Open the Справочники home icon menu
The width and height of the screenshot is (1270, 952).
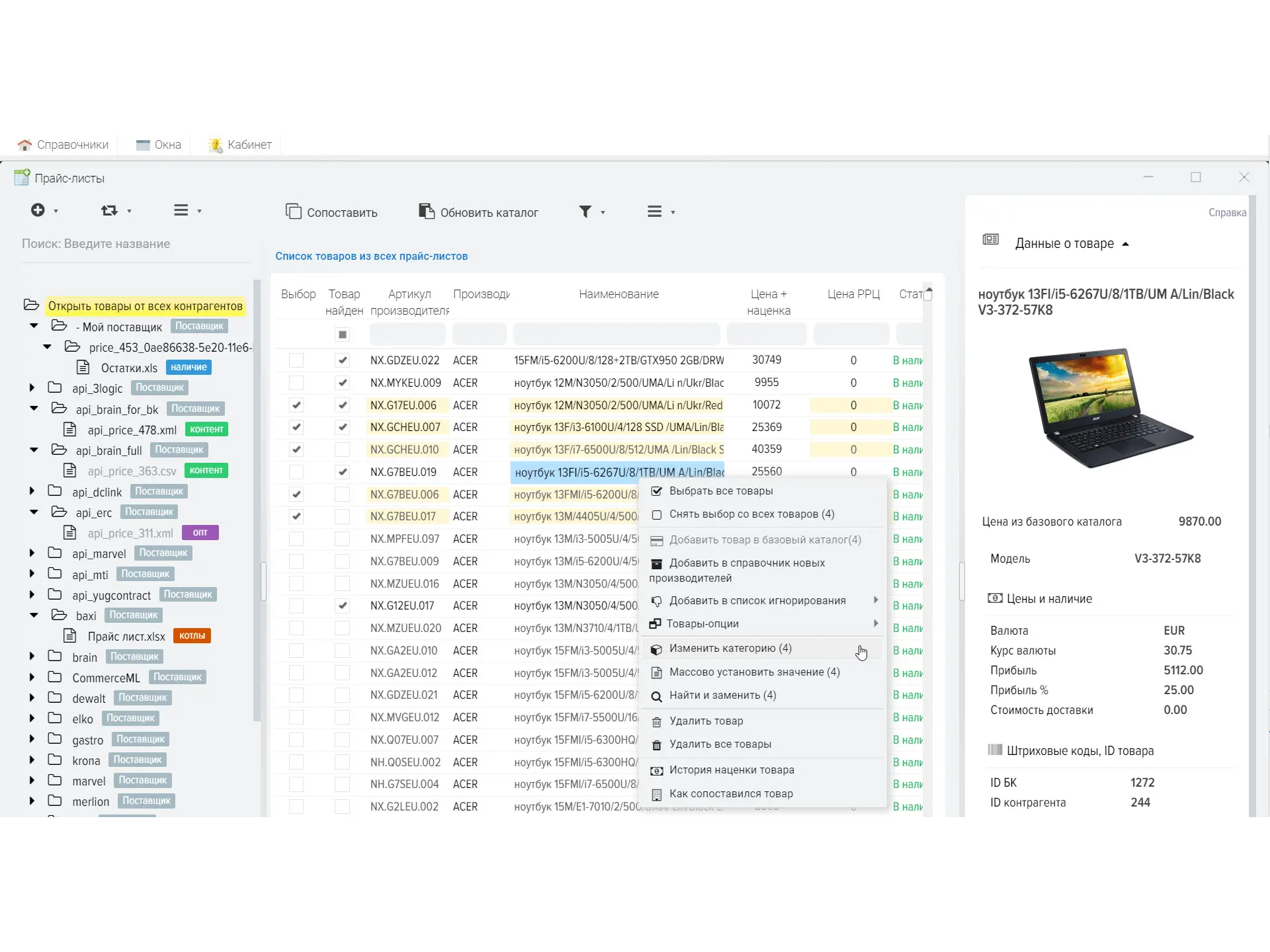coord(24,145)
